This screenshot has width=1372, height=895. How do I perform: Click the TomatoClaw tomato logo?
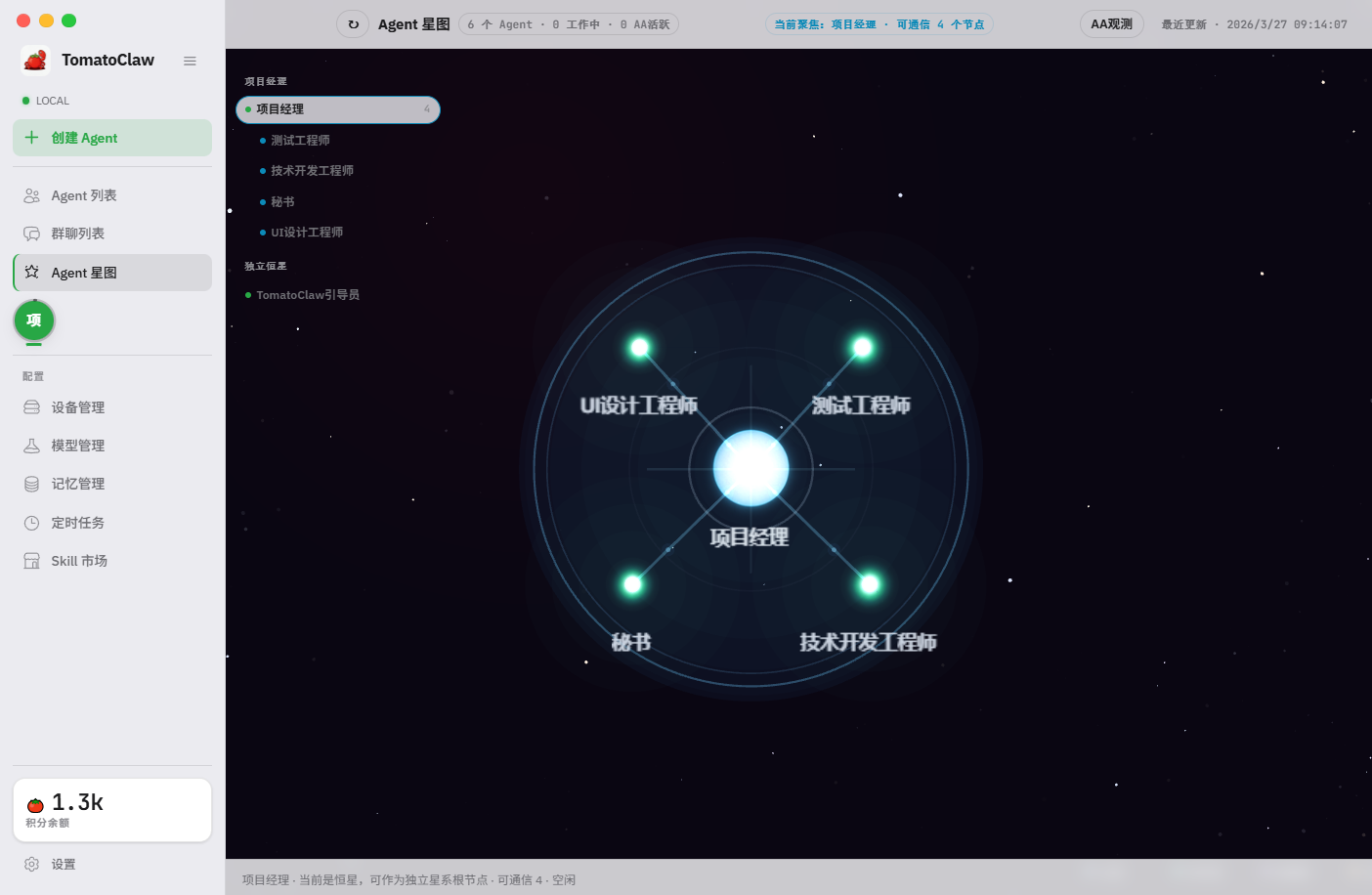tap(34, 60)
